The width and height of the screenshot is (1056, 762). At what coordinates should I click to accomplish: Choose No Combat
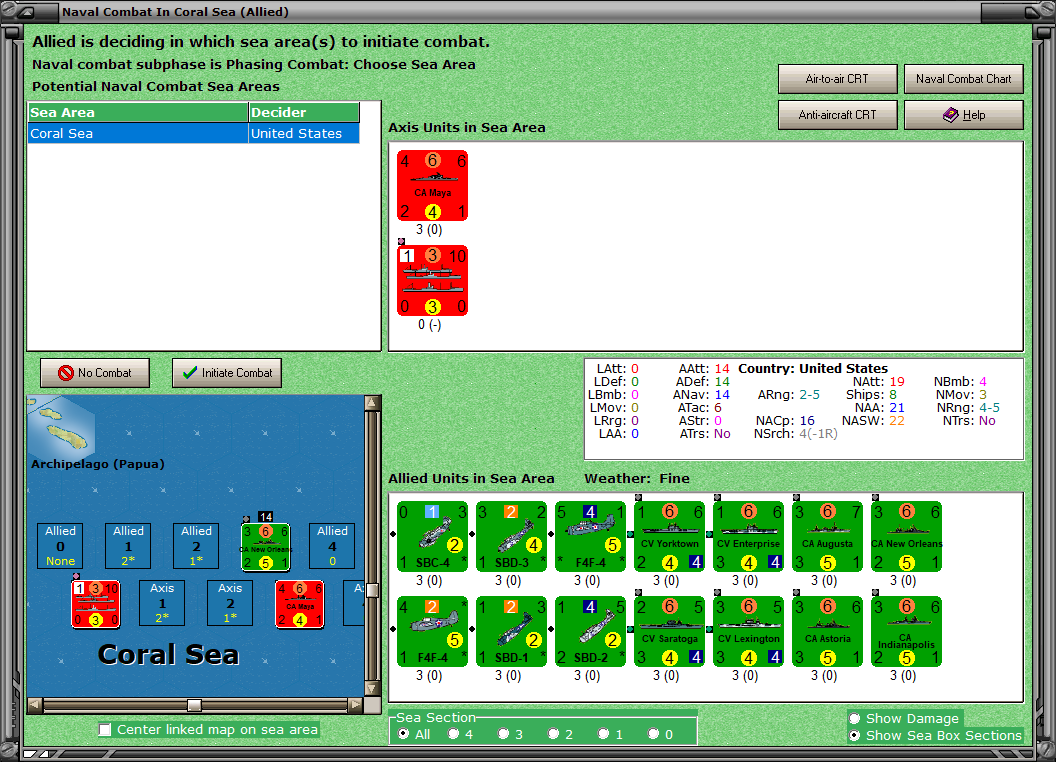click(x=95, y=373)
